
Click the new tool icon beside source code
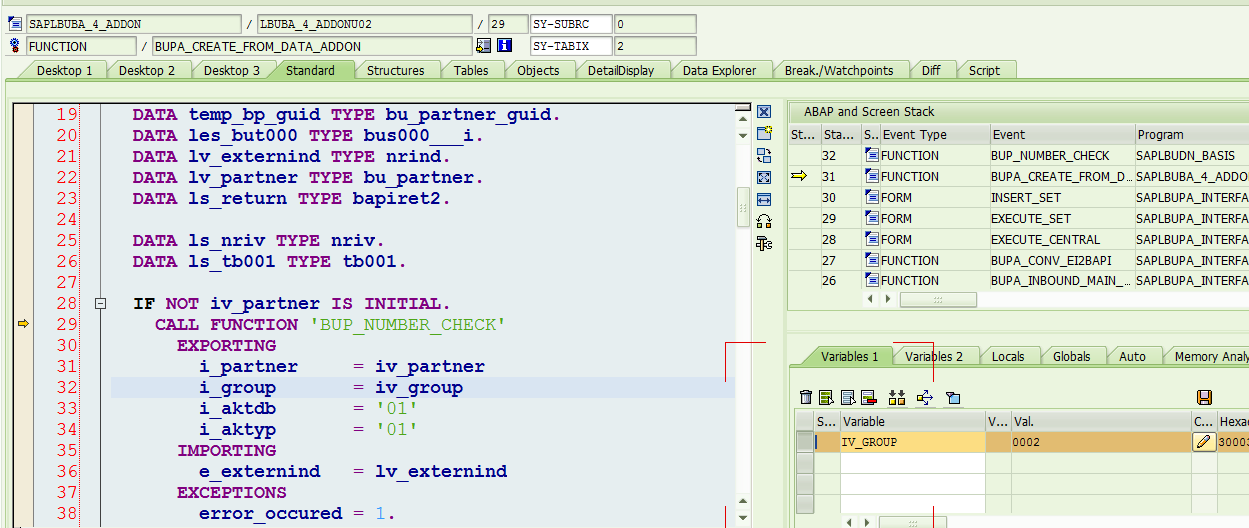point(764,133)
